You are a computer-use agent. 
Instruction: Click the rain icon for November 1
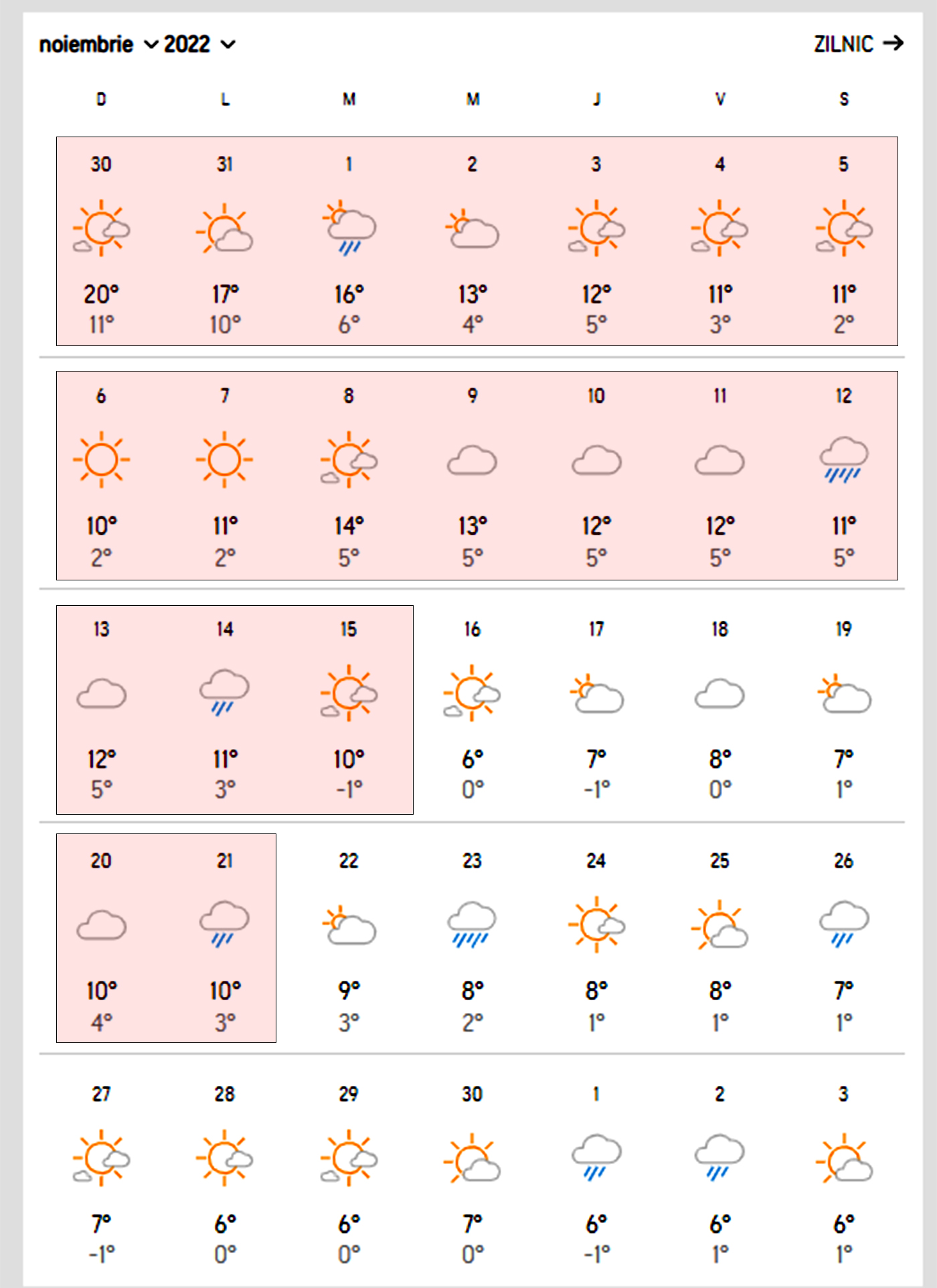point(349,228)
